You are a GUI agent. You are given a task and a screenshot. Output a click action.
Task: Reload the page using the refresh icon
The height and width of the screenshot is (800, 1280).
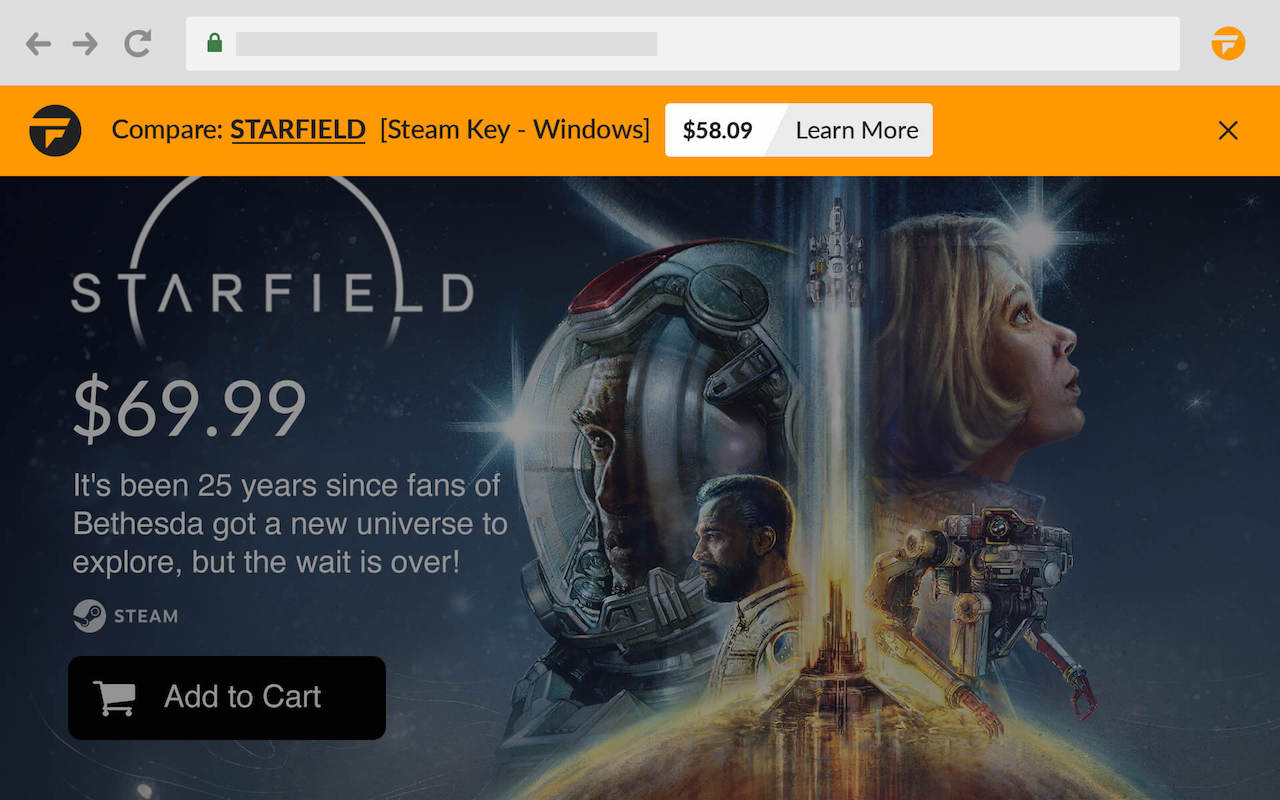click(136, 44)
